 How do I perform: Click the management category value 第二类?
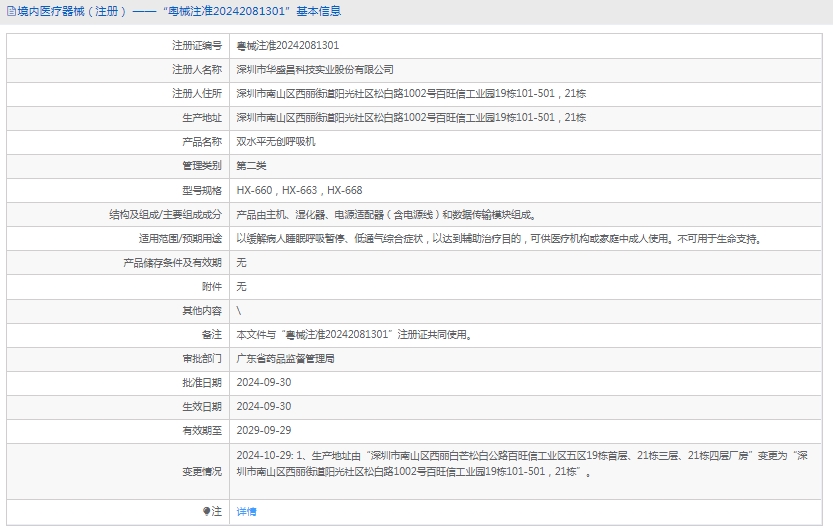[251, 166]
